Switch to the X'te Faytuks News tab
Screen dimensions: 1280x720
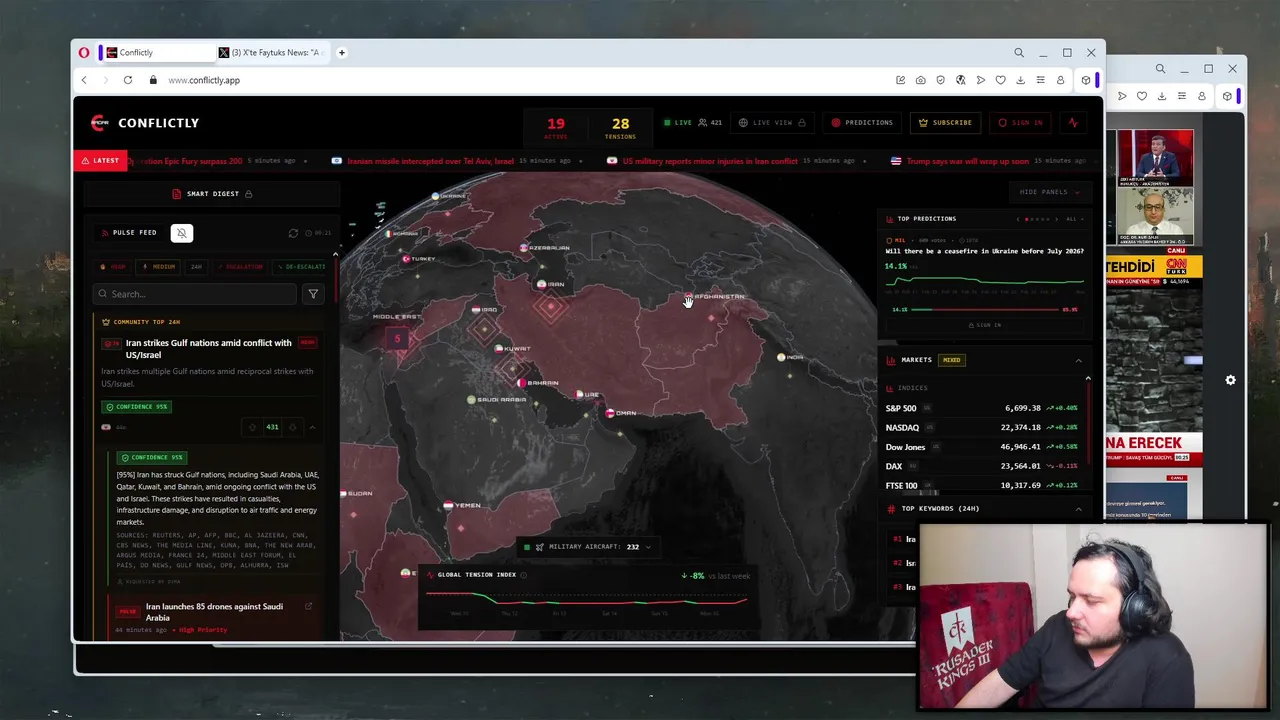pos(272,53)
